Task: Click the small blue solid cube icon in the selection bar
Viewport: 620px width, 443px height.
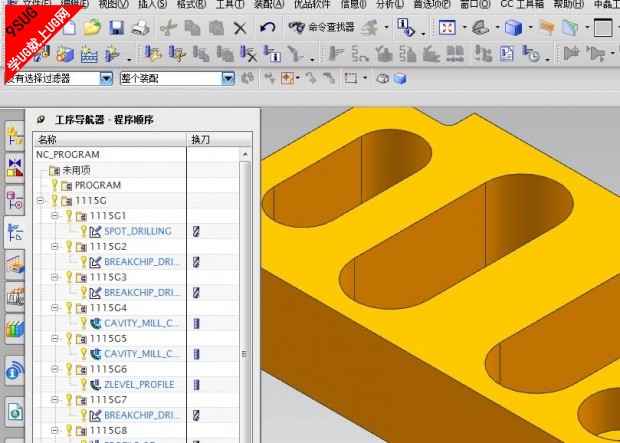Action: 400,78
